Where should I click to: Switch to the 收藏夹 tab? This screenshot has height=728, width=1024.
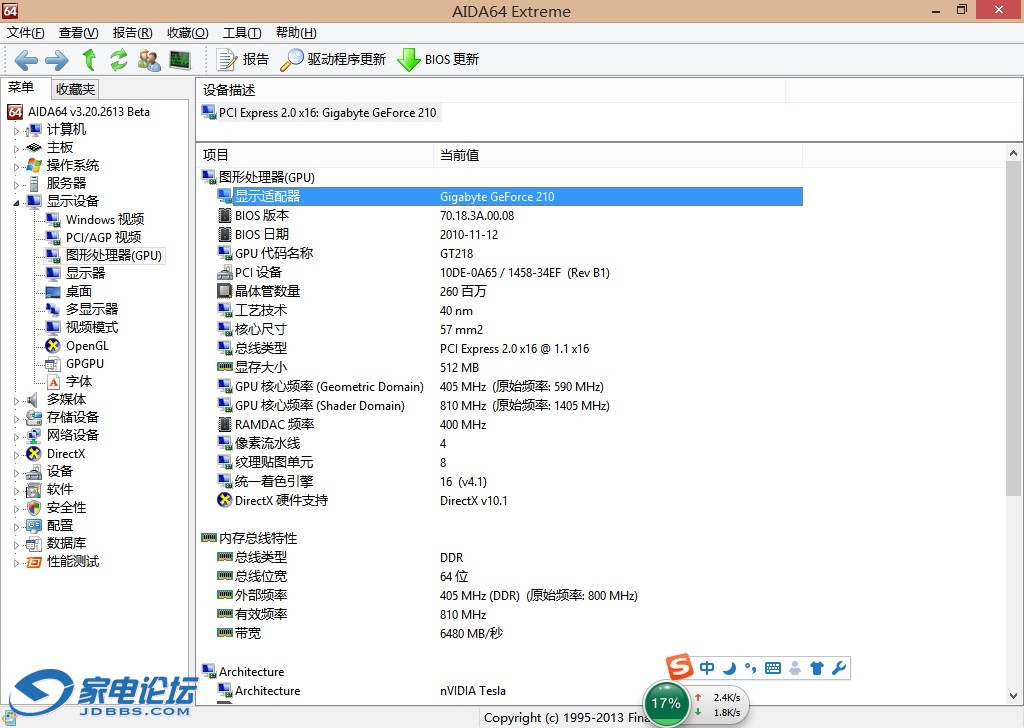[76, 89]
